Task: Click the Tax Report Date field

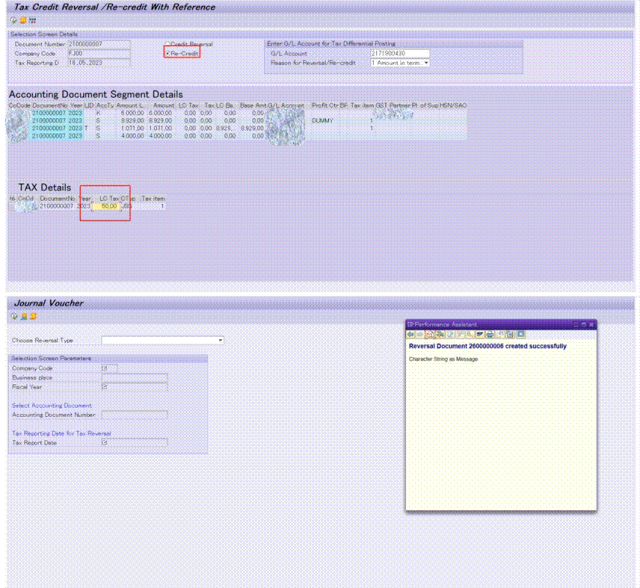Action: click(x=134, y=442)
